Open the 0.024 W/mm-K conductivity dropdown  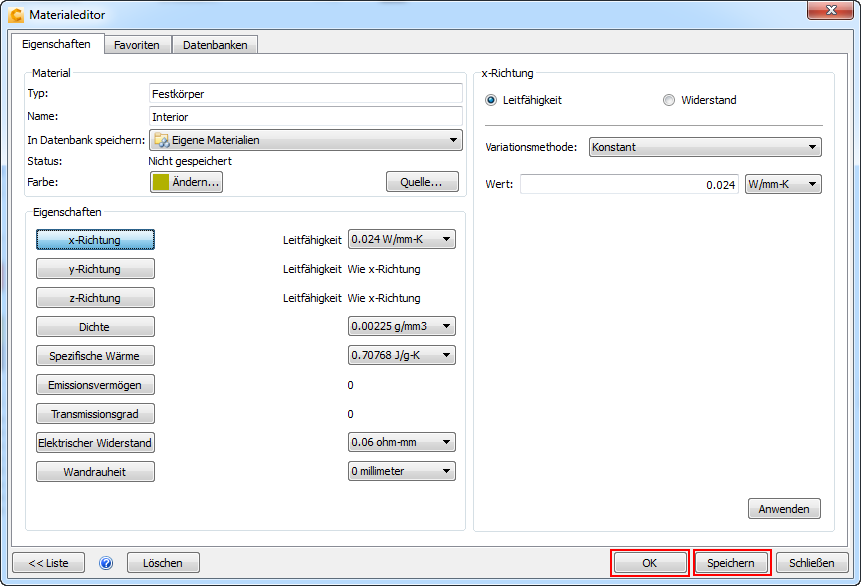(401, 239)
